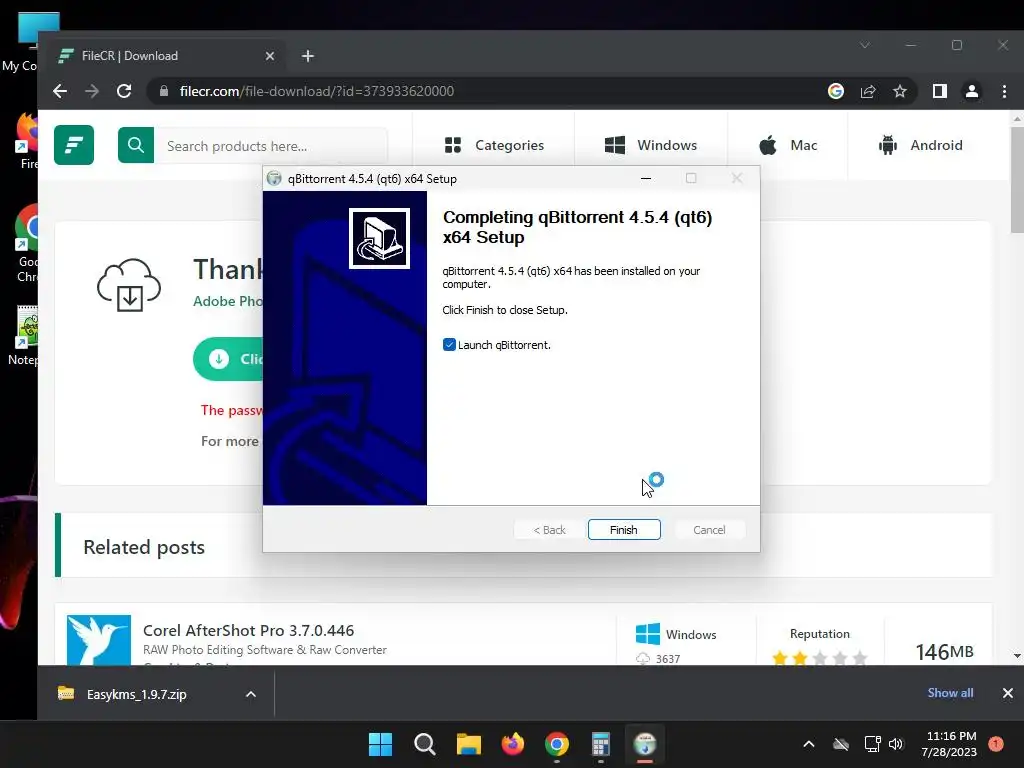Close the Chrome downloads bar
1024x768 pixels.
point(1008,693)
